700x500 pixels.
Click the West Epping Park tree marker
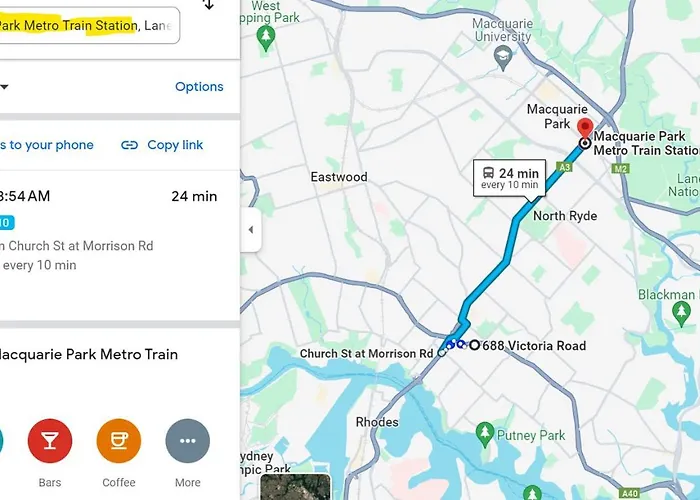266,38
